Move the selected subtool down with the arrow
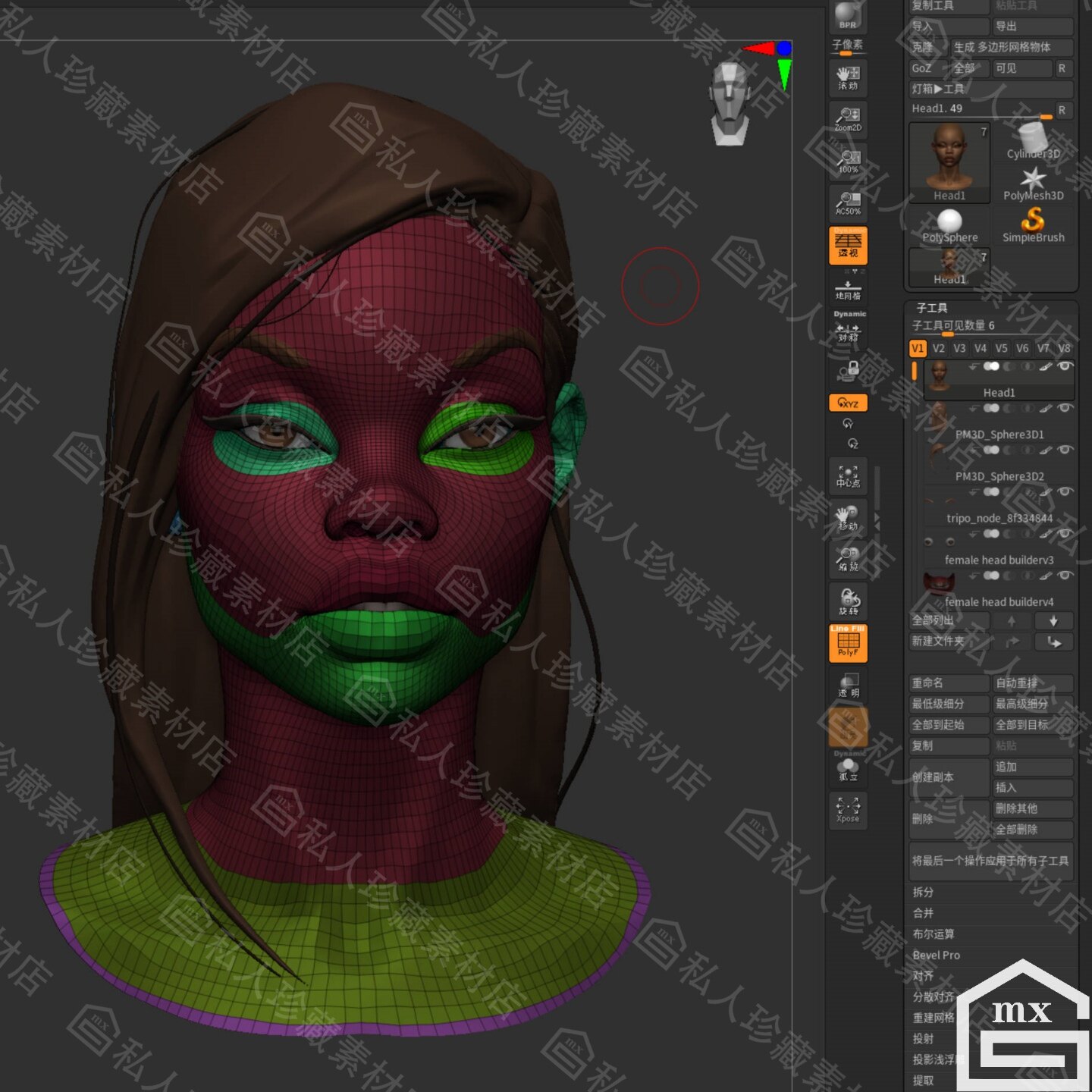The width and height of the screenshot is (1092, 1092). (x=1053, y=621)
